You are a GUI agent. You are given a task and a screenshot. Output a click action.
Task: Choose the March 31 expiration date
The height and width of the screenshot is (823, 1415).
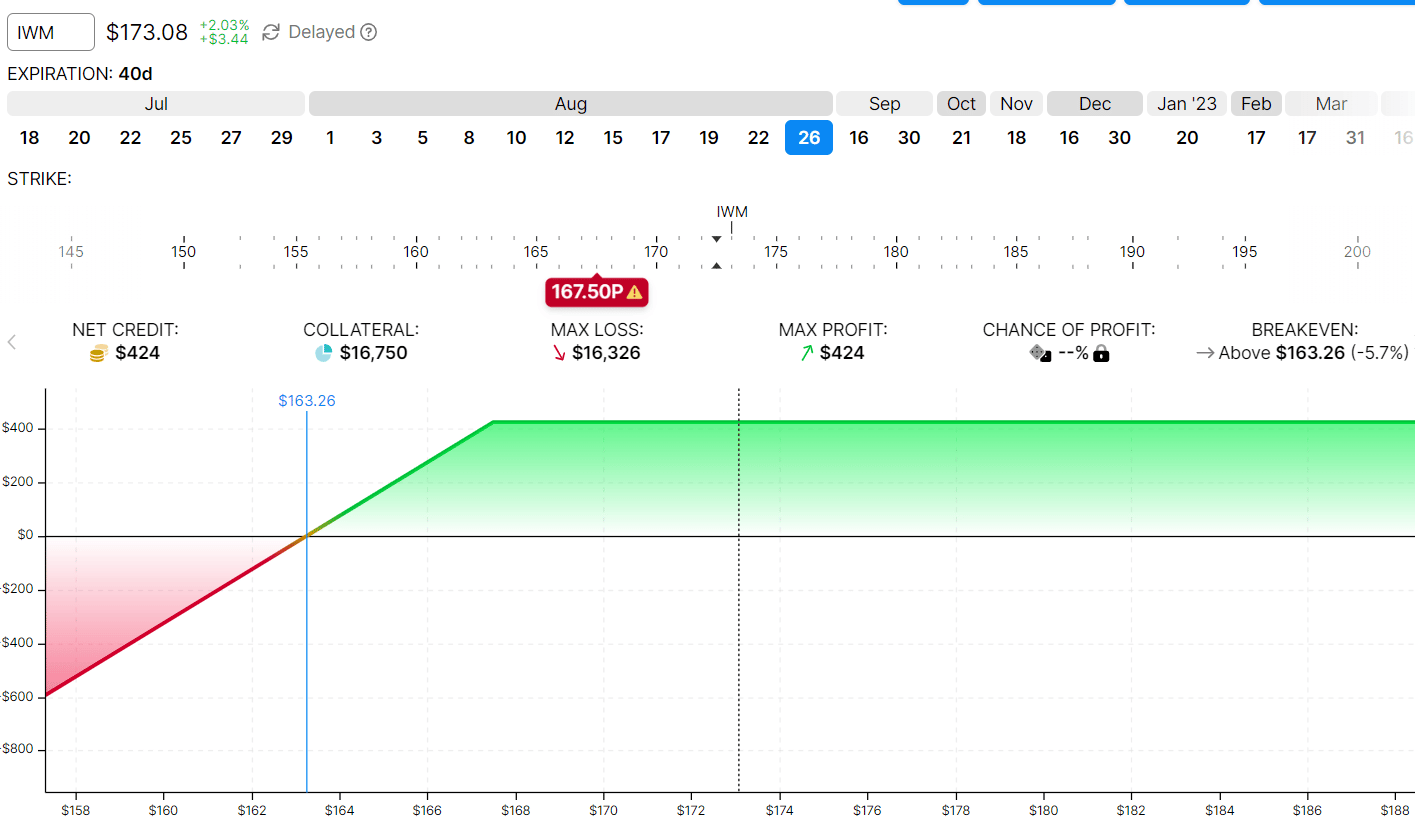1355,138
